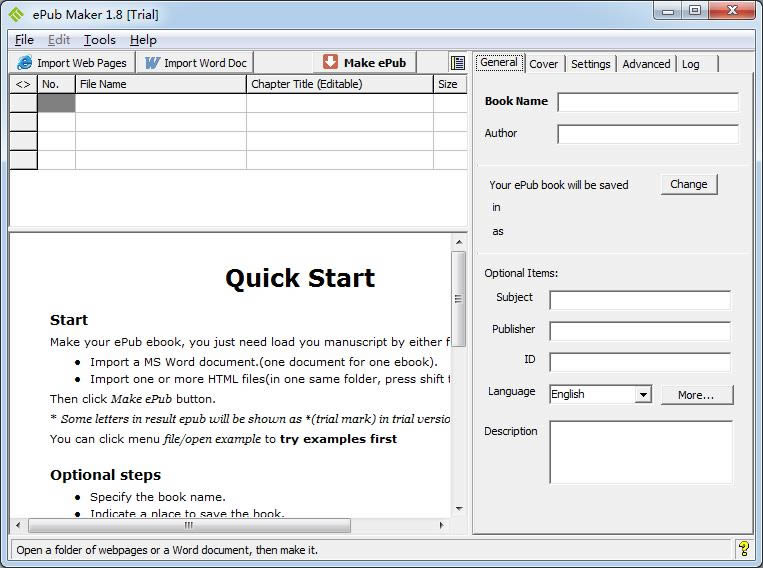Click the Import Word Doc button
763x568 pixels.
(x=196, y=63)
